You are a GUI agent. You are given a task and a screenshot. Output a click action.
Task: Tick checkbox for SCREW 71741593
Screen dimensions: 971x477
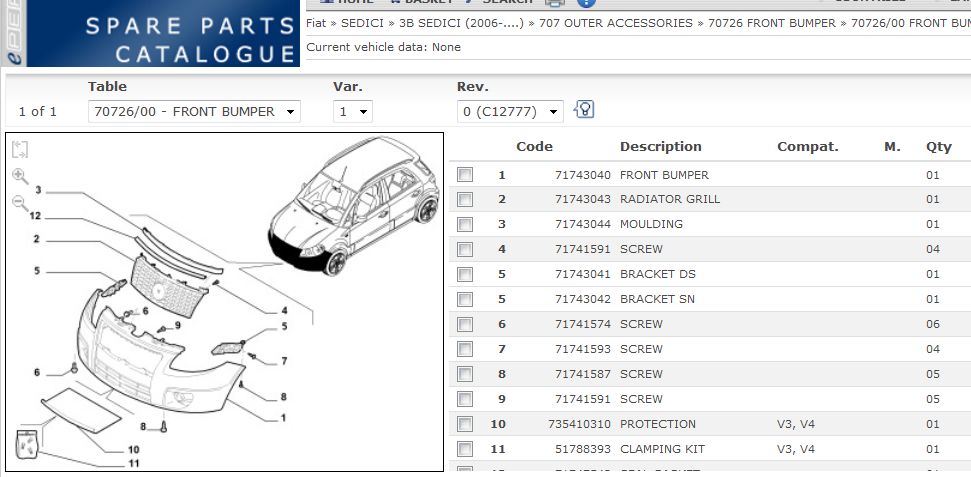465,349
